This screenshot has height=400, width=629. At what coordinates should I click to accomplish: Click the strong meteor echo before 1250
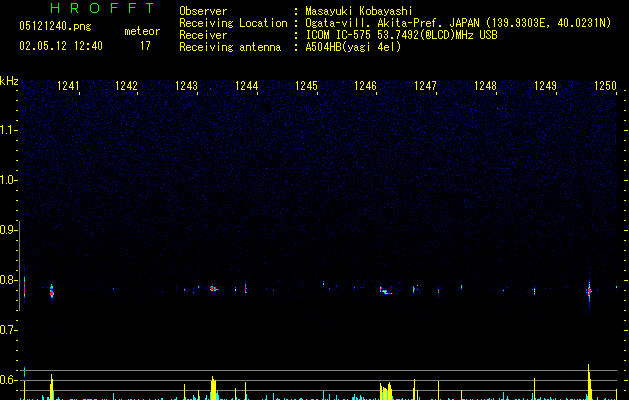click(589, 292)
